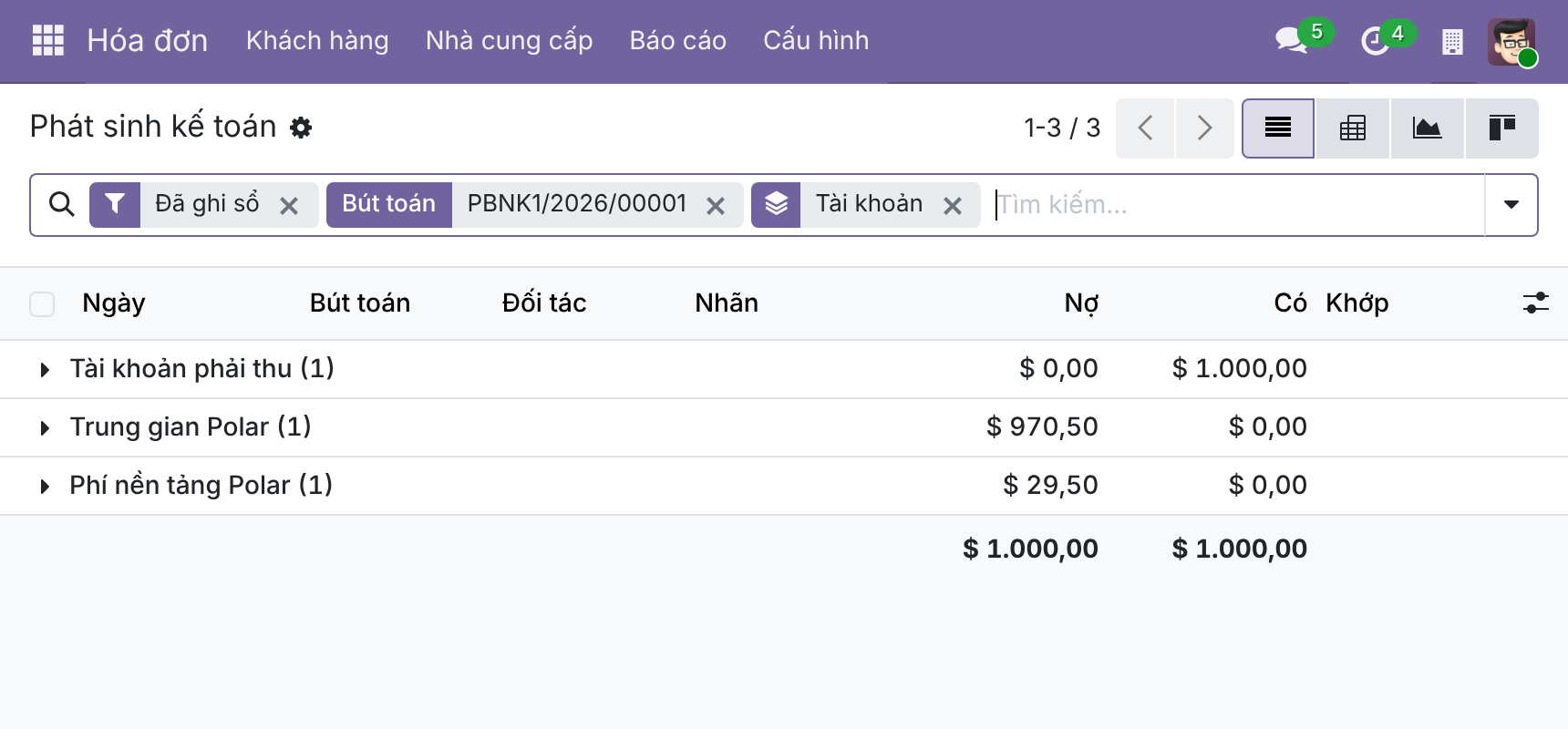Open the activities clock icon
The image size is (1568, 729).
(x=1374, y=41)
